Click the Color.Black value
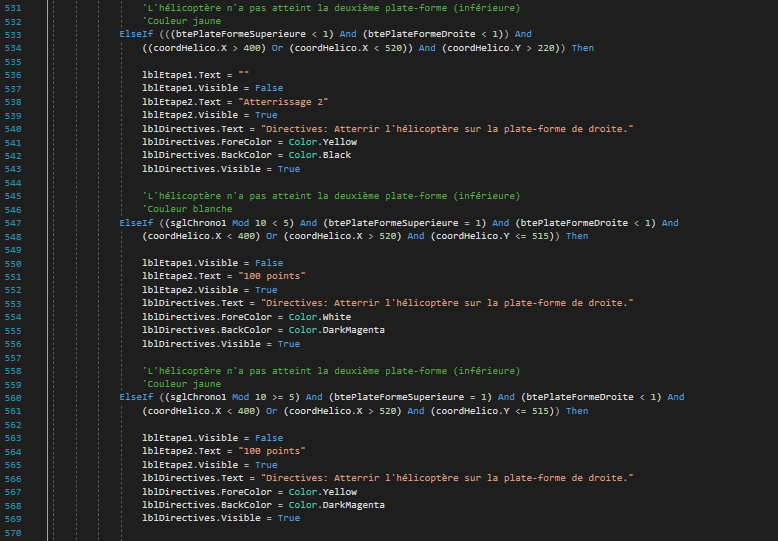 (320, 155)
